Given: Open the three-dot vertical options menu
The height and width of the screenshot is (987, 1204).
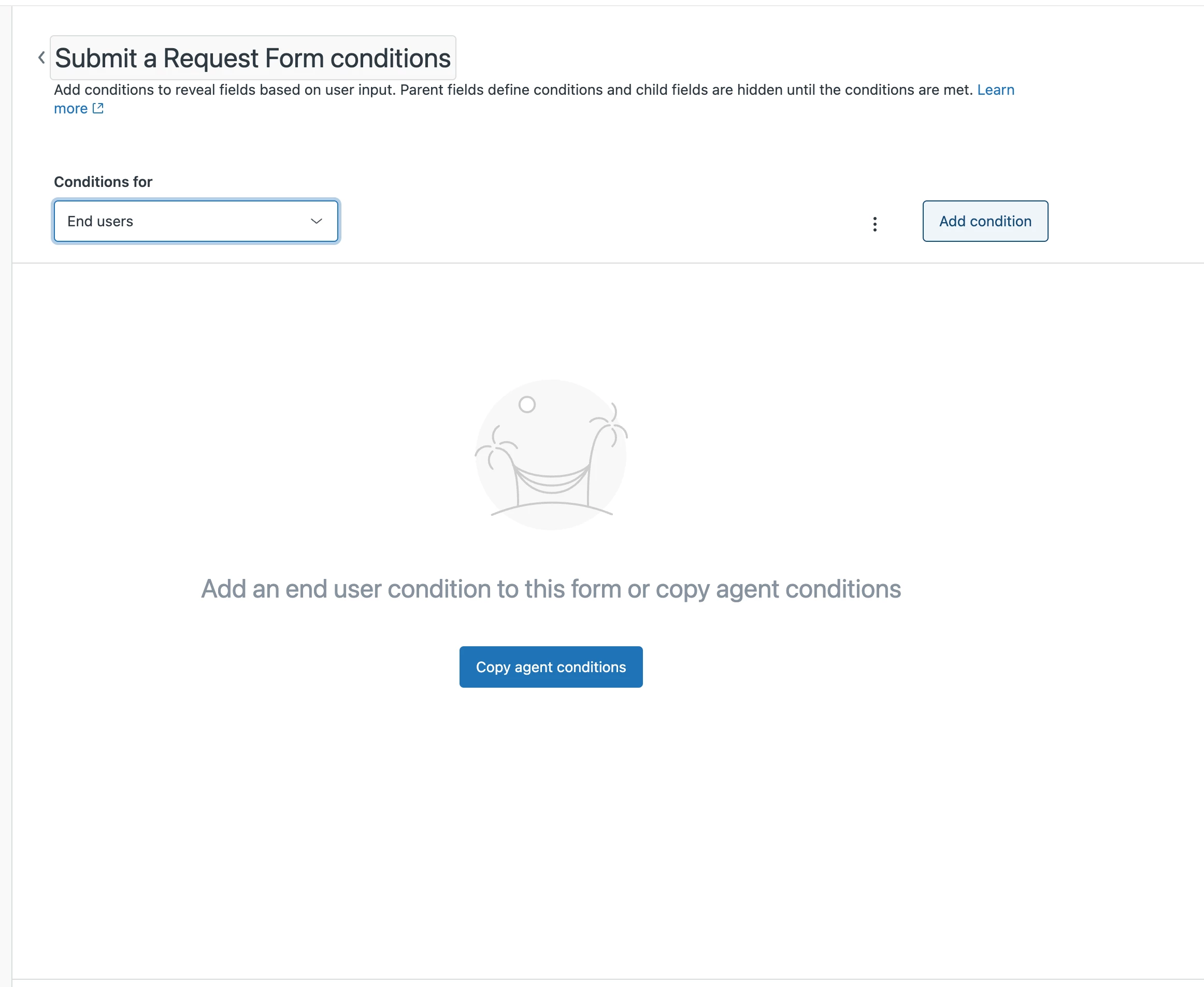Looking at the screenshot, I should [875, 224].
